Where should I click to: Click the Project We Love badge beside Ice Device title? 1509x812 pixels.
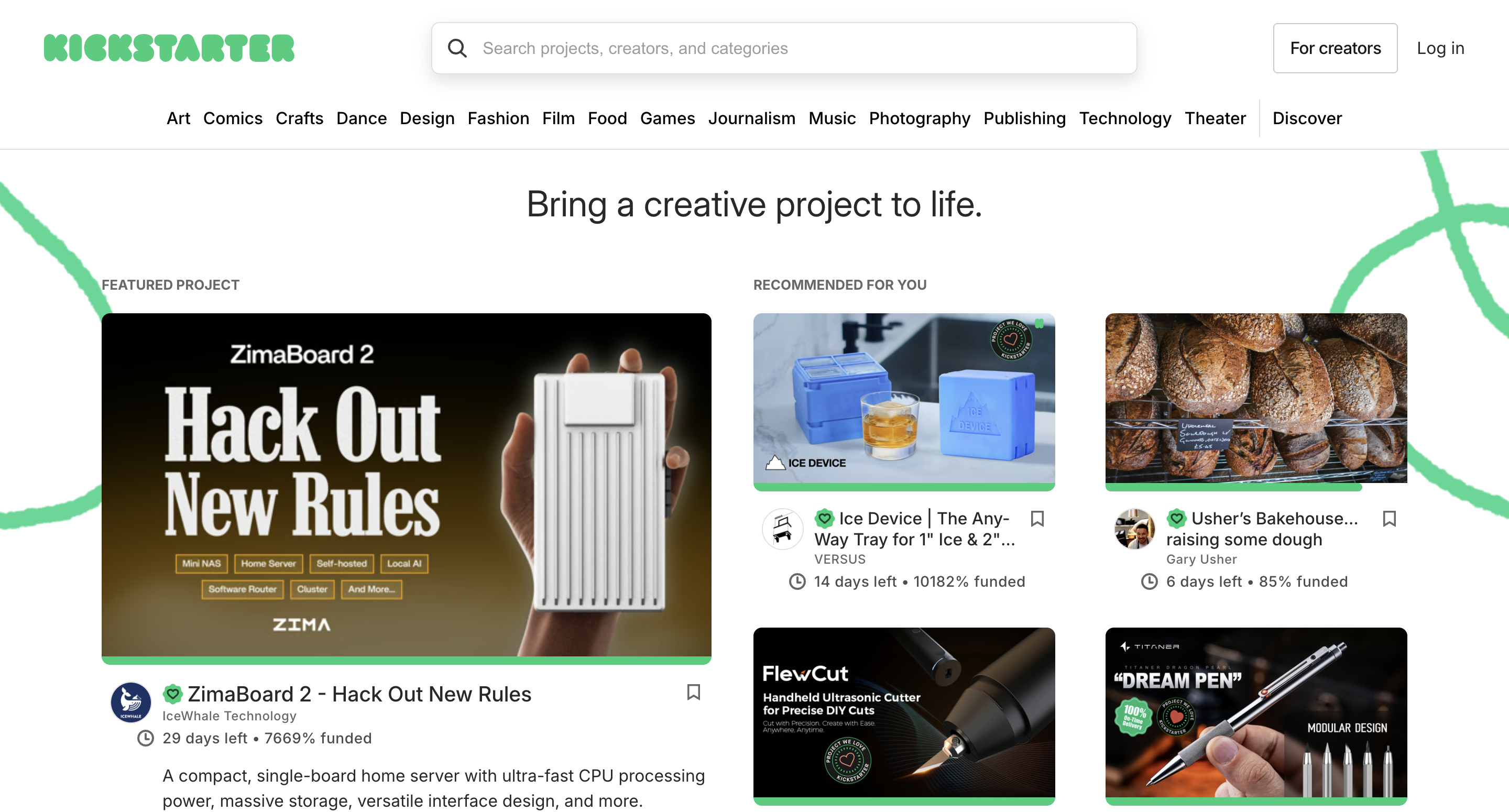[825, 519]
